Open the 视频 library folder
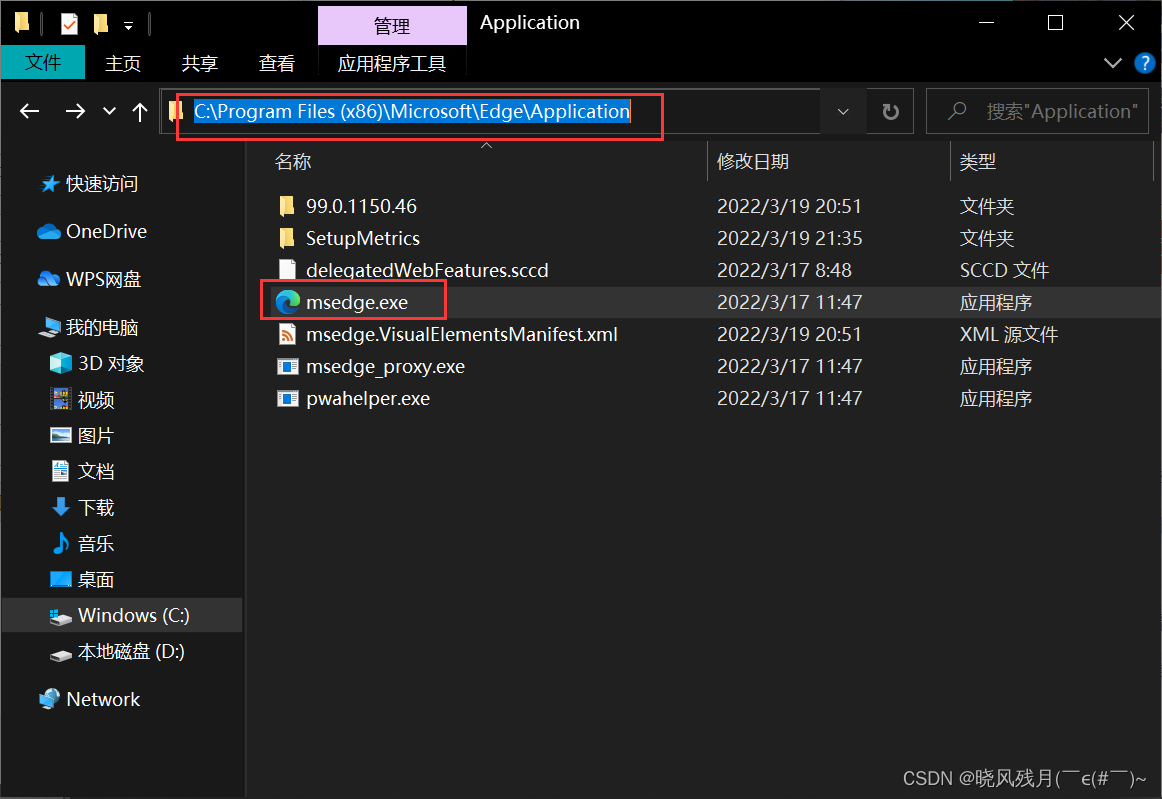 [x=96, y=400]
